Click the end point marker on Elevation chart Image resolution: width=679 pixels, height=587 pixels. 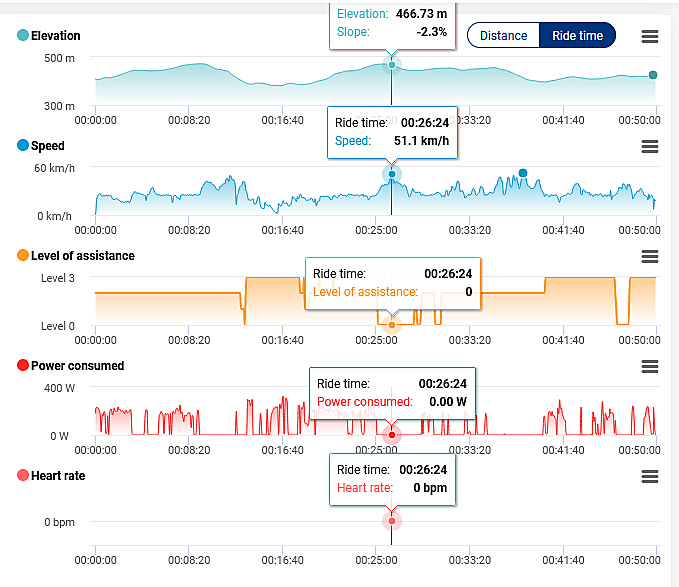click(x=653, y=75)
